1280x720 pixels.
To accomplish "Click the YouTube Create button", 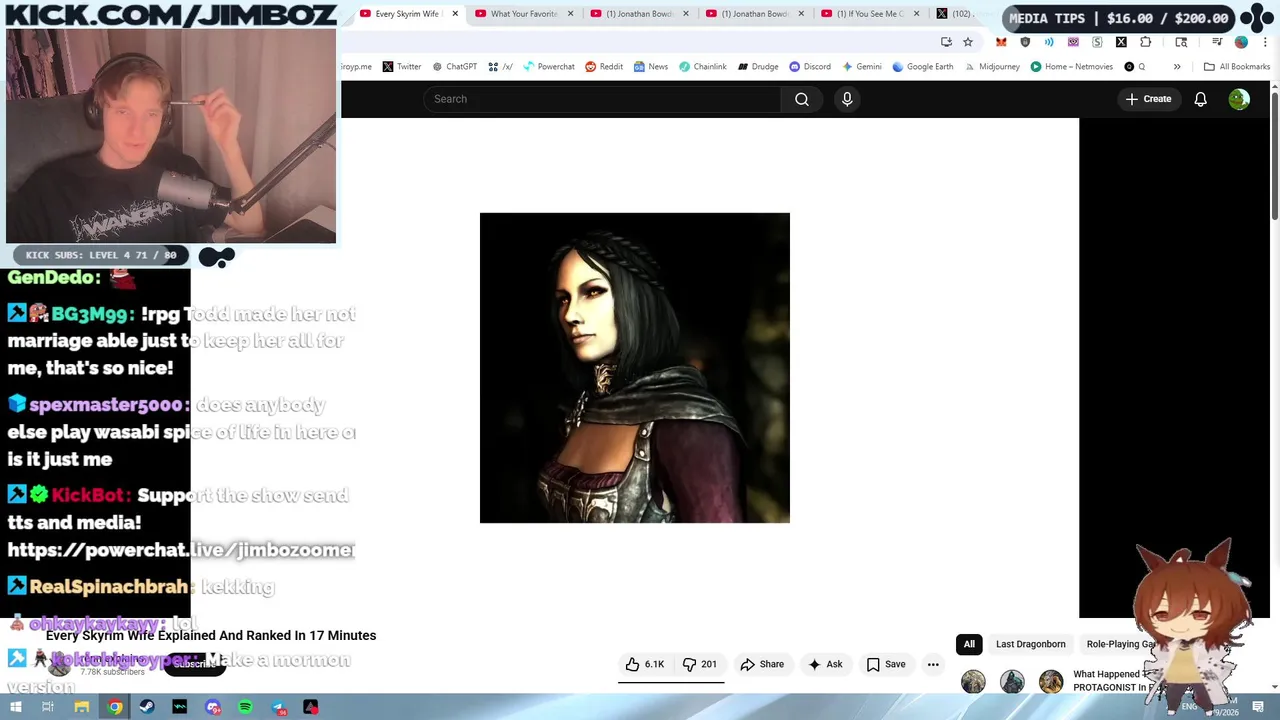I will click(1148, 99).
